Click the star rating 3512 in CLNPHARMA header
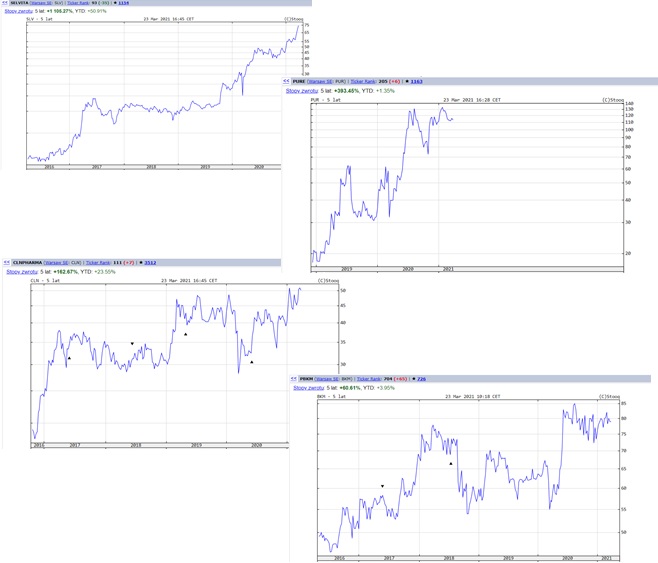The width and height of the screenshot is (658, 563). pyautogui.click(x=149, y=262)
